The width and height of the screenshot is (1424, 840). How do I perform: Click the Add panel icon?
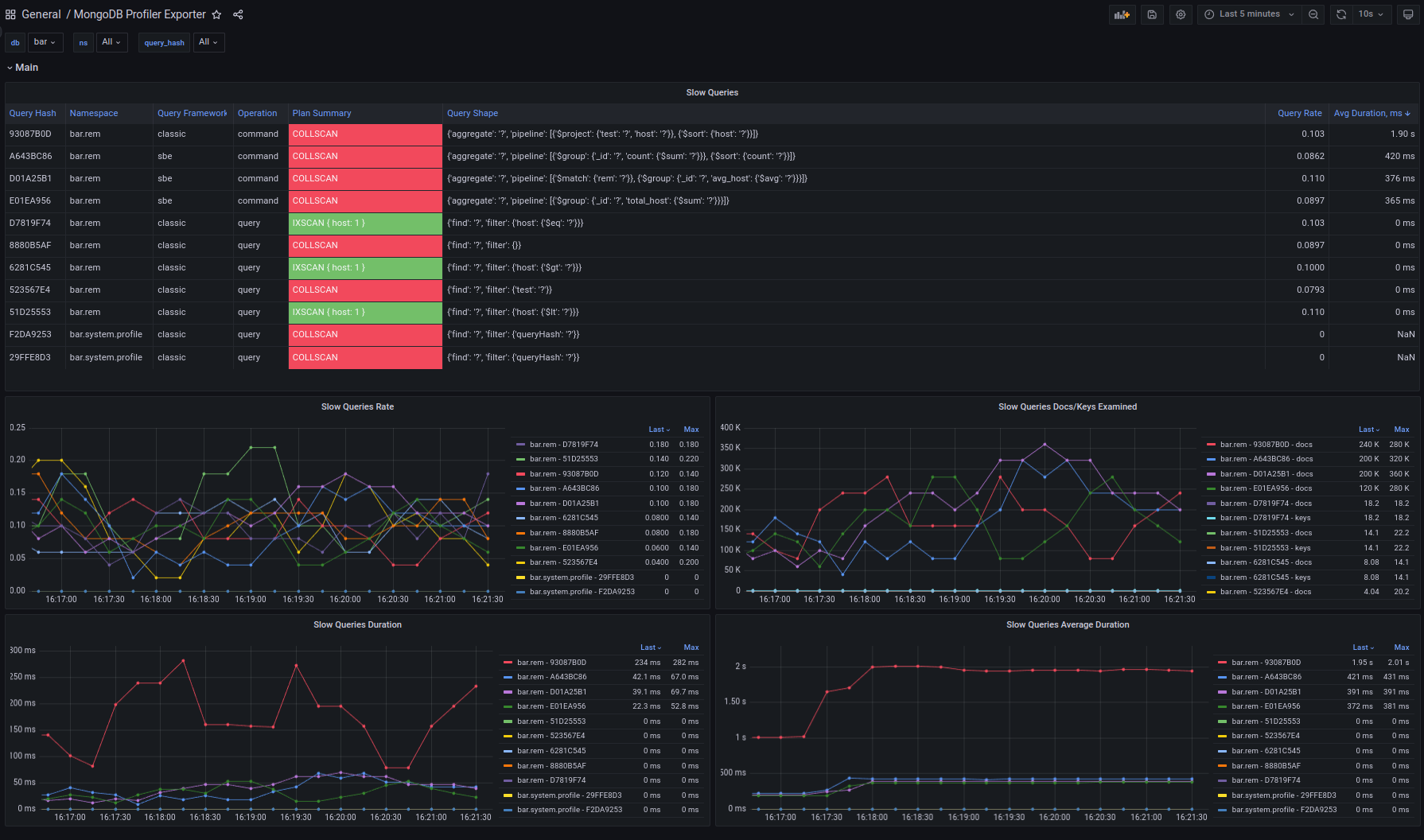pos(1122,14)
